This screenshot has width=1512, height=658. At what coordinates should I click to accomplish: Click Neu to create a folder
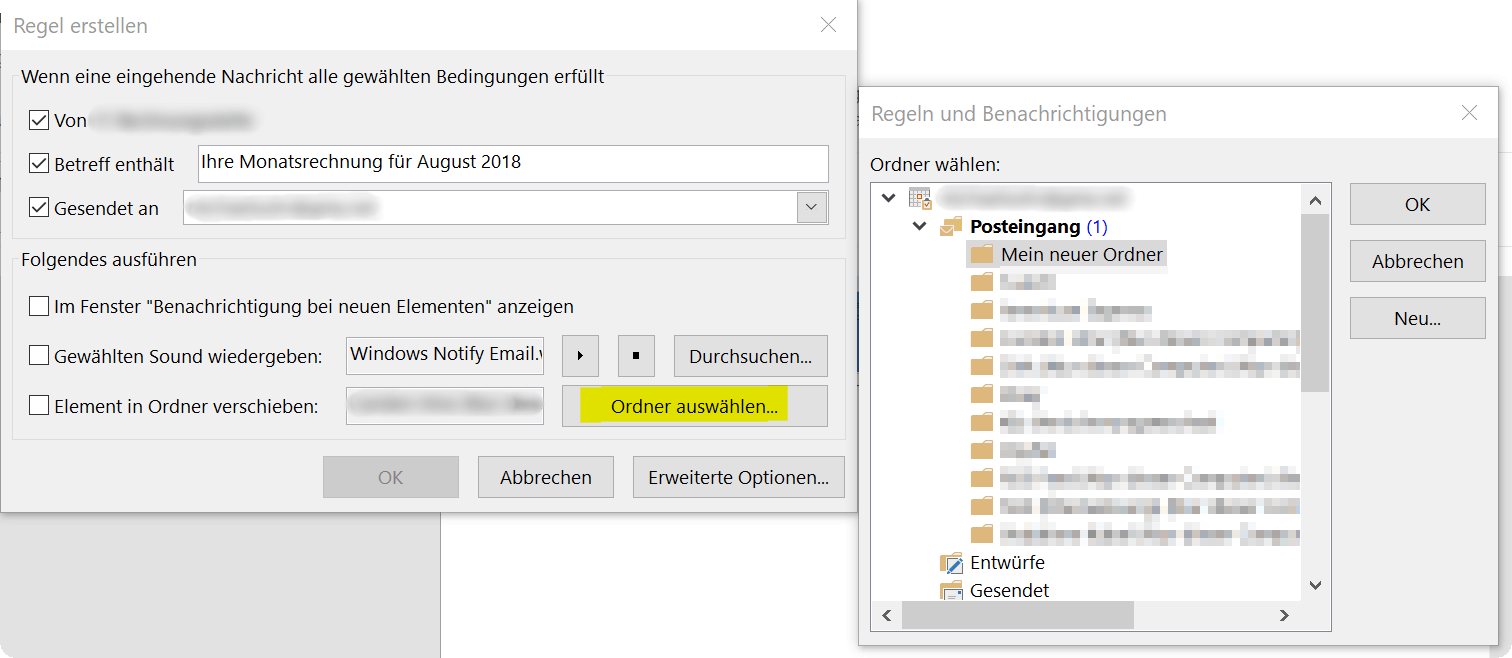[1417, 318]
